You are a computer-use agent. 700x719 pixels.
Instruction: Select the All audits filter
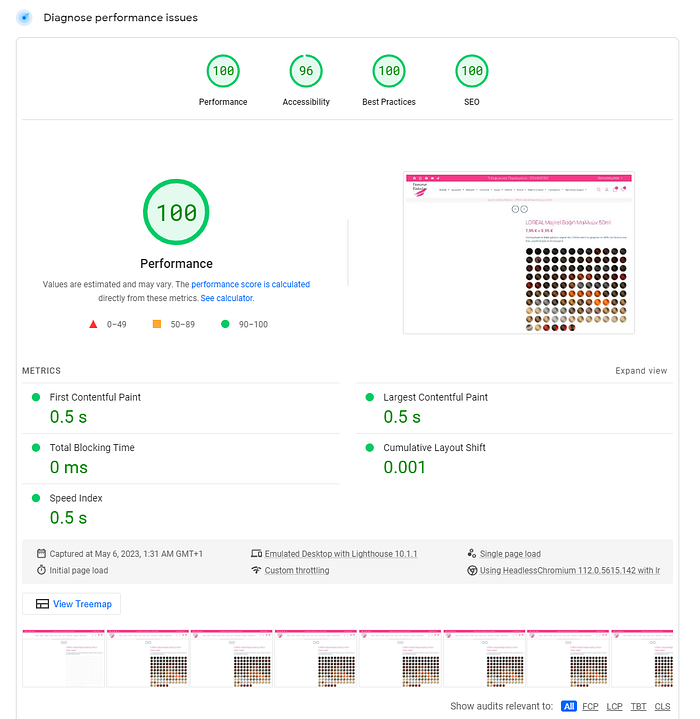pyautogui.click(x=568, y=706)
